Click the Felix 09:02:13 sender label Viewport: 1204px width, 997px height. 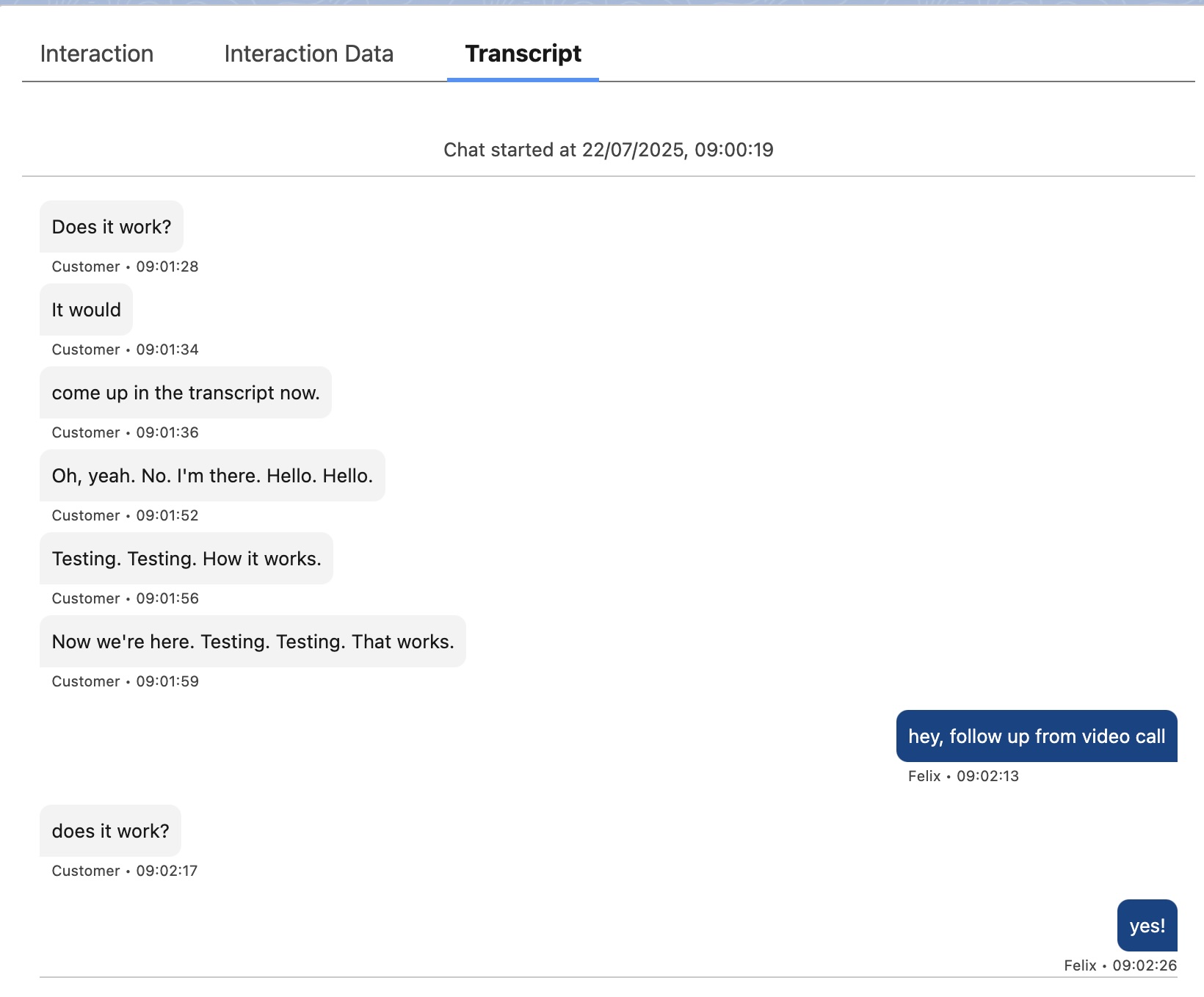(x=962, y=776)
